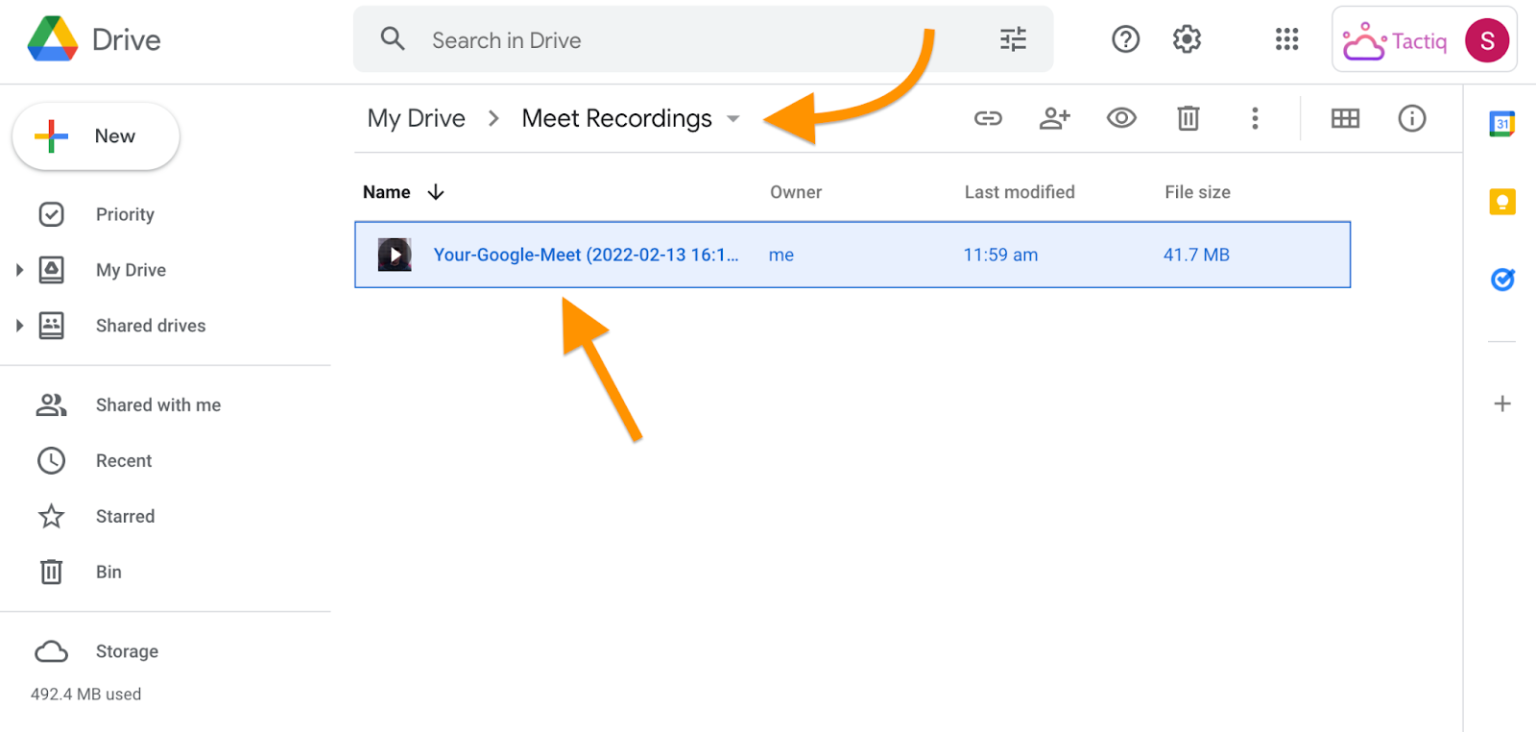Expand the Meet Recordings folder dropdown
The image size is (1536, 732).
pos(733,119)
